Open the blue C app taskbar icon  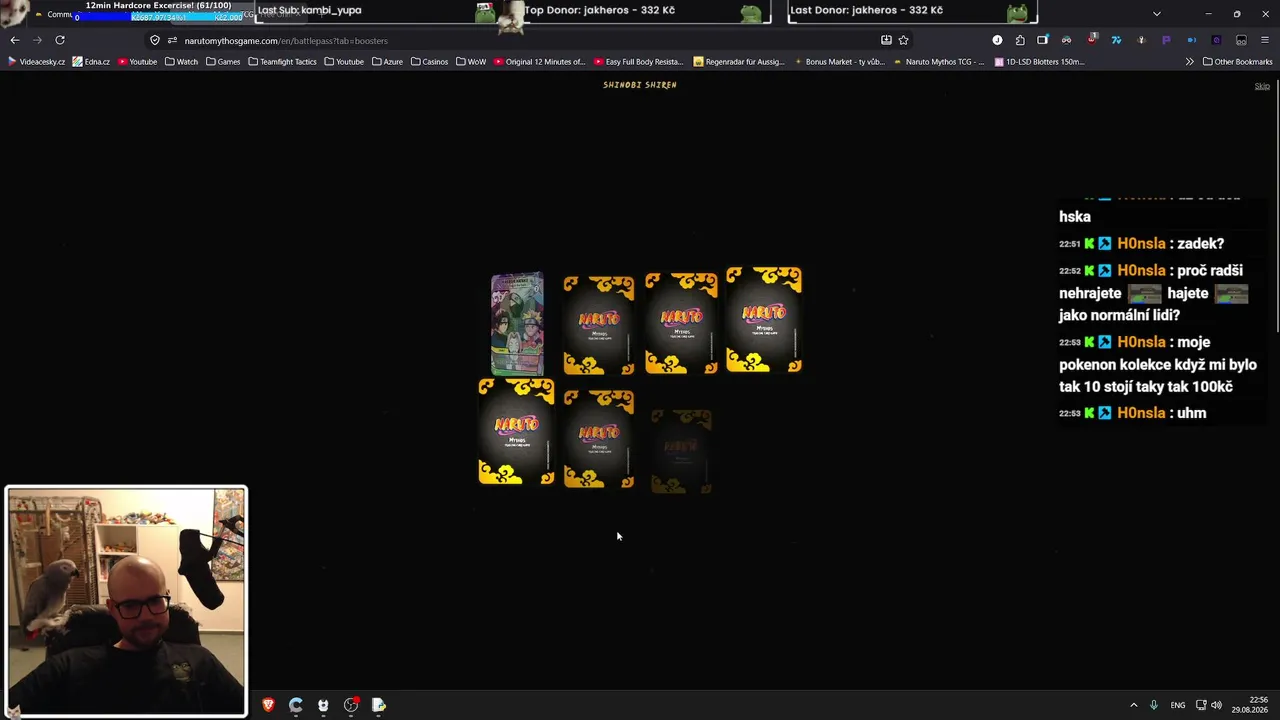(295, 705)
